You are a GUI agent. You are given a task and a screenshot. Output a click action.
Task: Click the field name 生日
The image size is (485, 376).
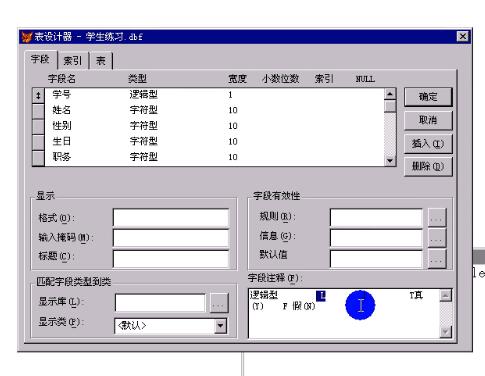coord(62,141)
